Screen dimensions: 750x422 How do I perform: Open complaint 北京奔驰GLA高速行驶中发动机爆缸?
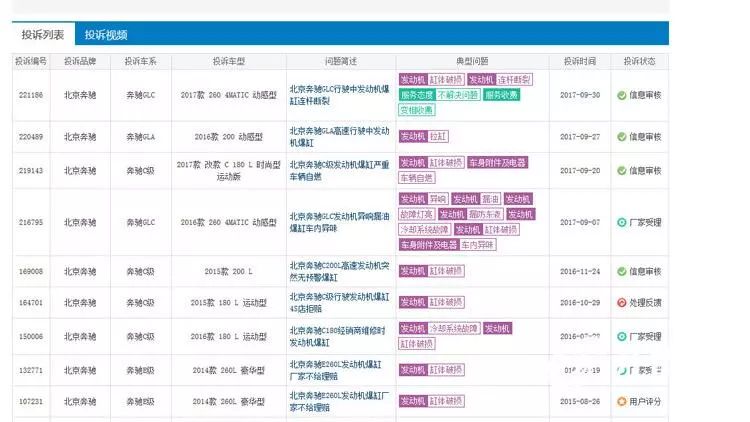[340, 137]
